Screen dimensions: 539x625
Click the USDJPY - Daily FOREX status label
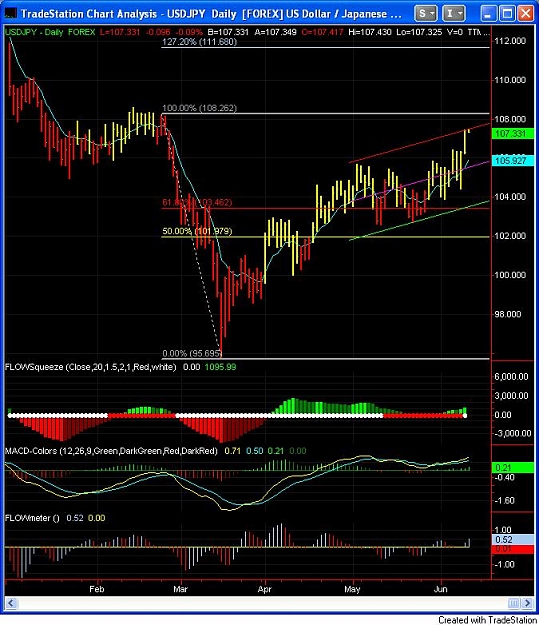50,32
